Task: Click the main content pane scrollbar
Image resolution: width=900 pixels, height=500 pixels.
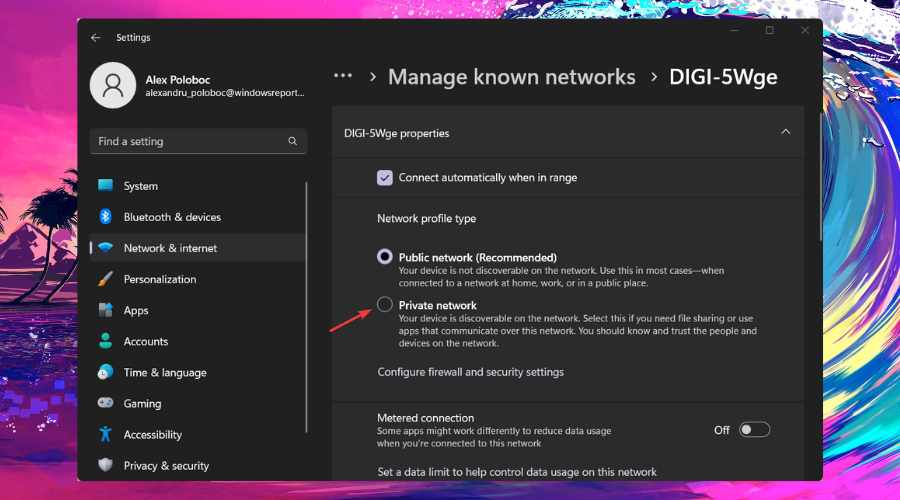Action: [820, 177]
